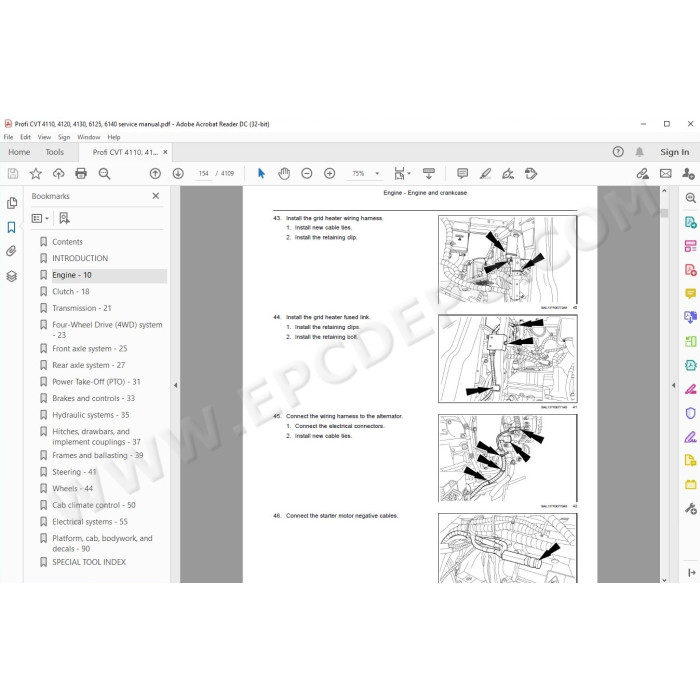Add a comment with speech bubble icon

click(x=462, y=174)
